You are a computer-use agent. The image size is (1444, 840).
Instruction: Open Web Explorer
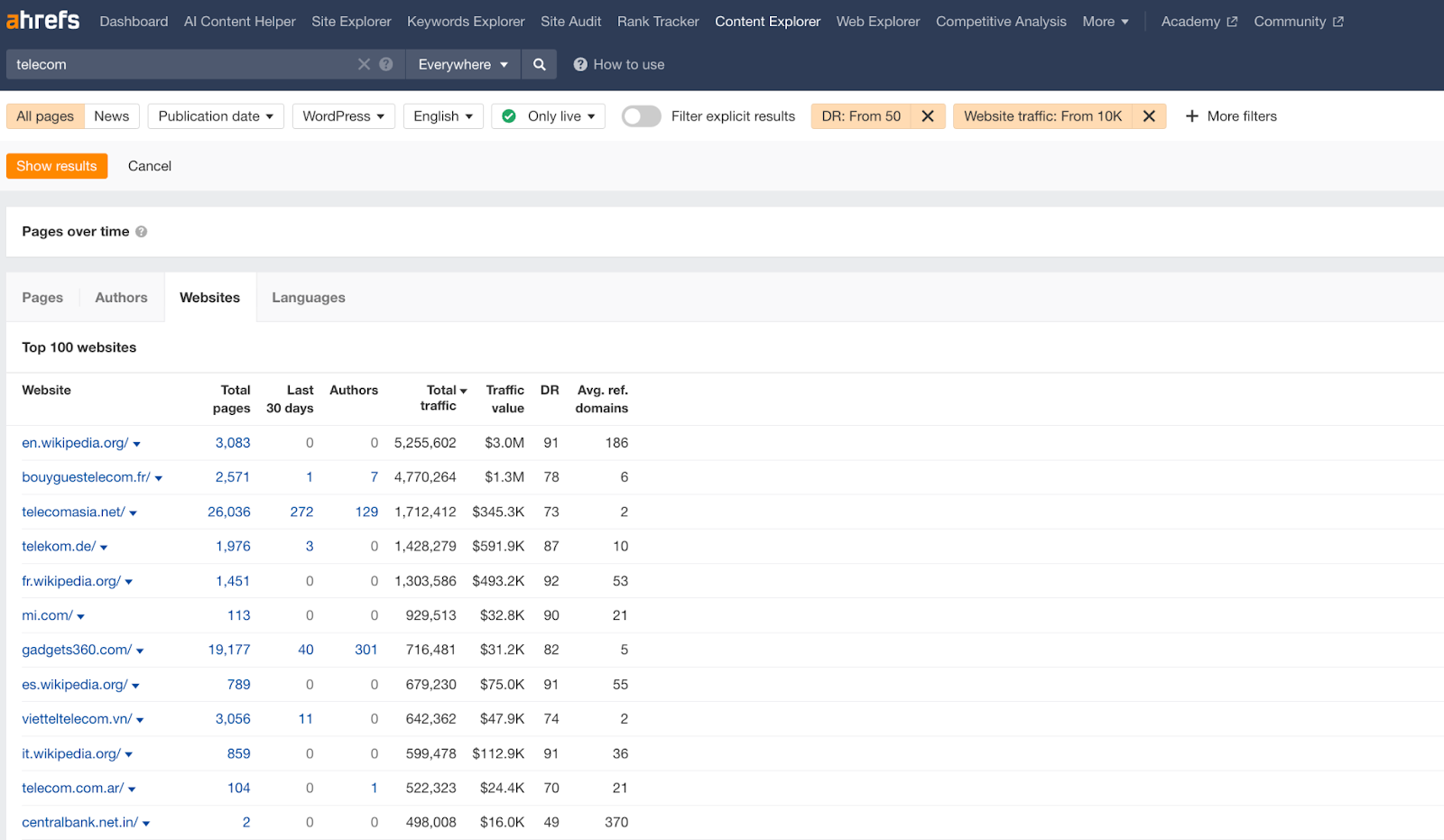(x=878, y=21)
